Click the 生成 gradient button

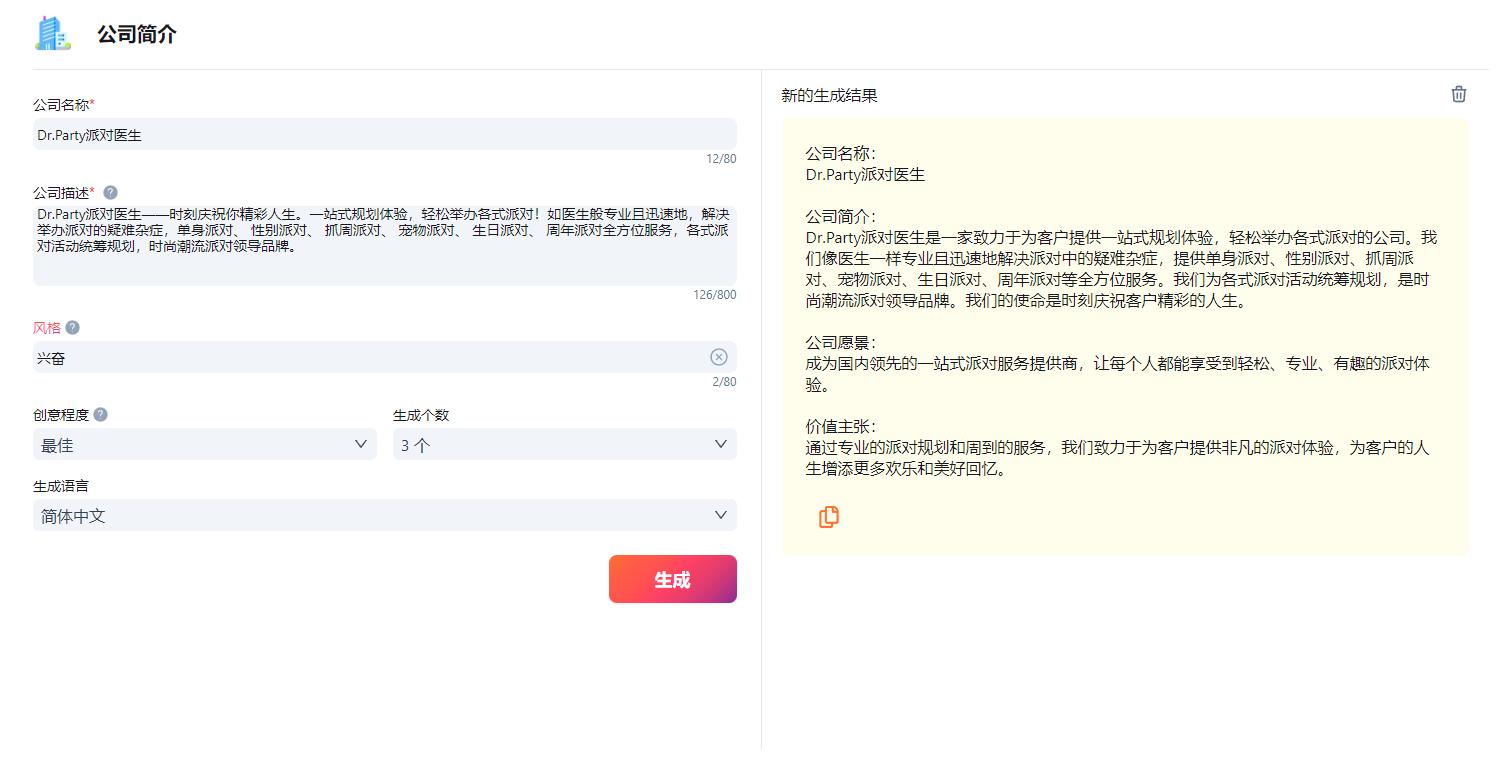click(x=673, y=579)
